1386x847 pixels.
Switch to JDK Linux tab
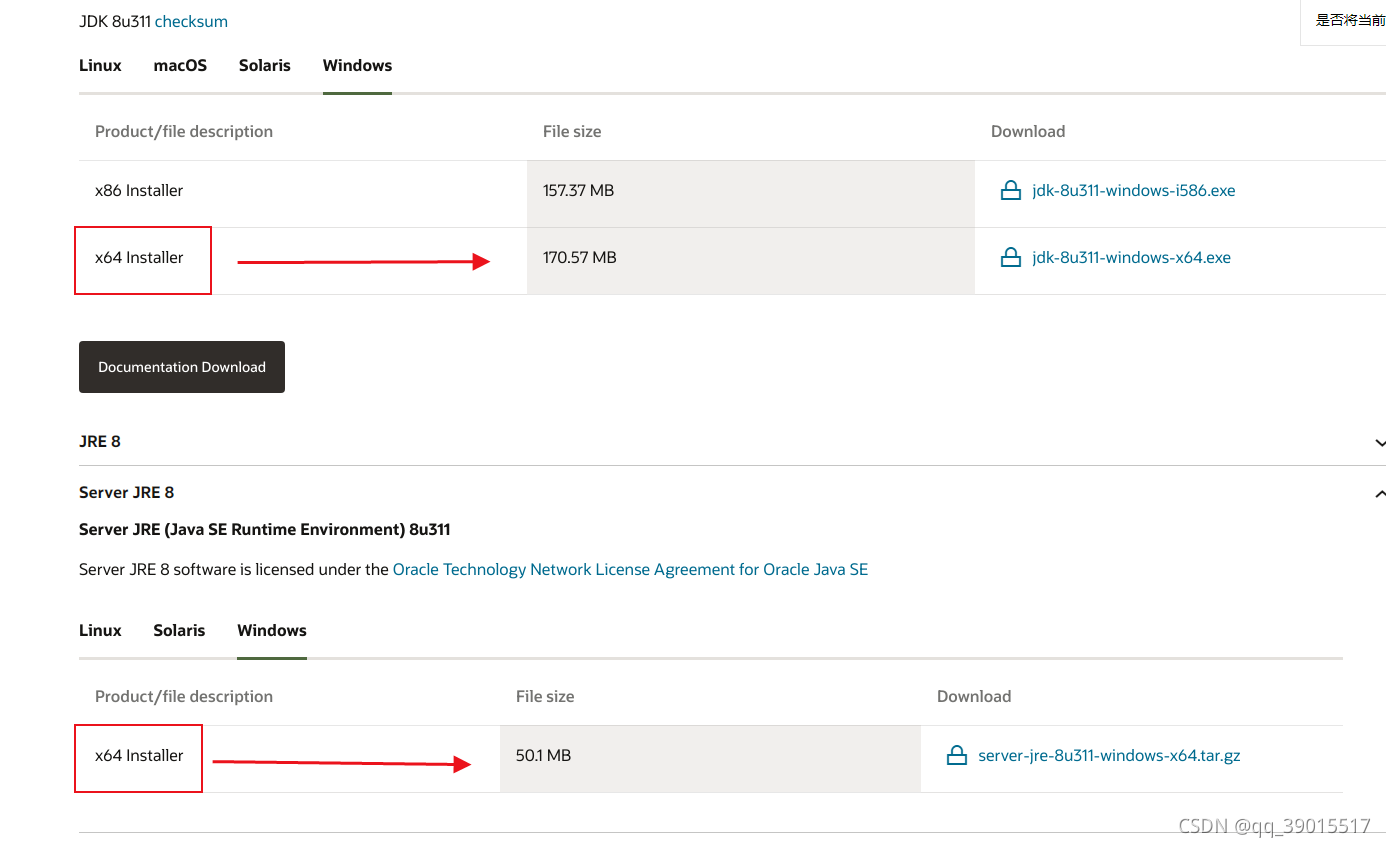pos(100,65)
